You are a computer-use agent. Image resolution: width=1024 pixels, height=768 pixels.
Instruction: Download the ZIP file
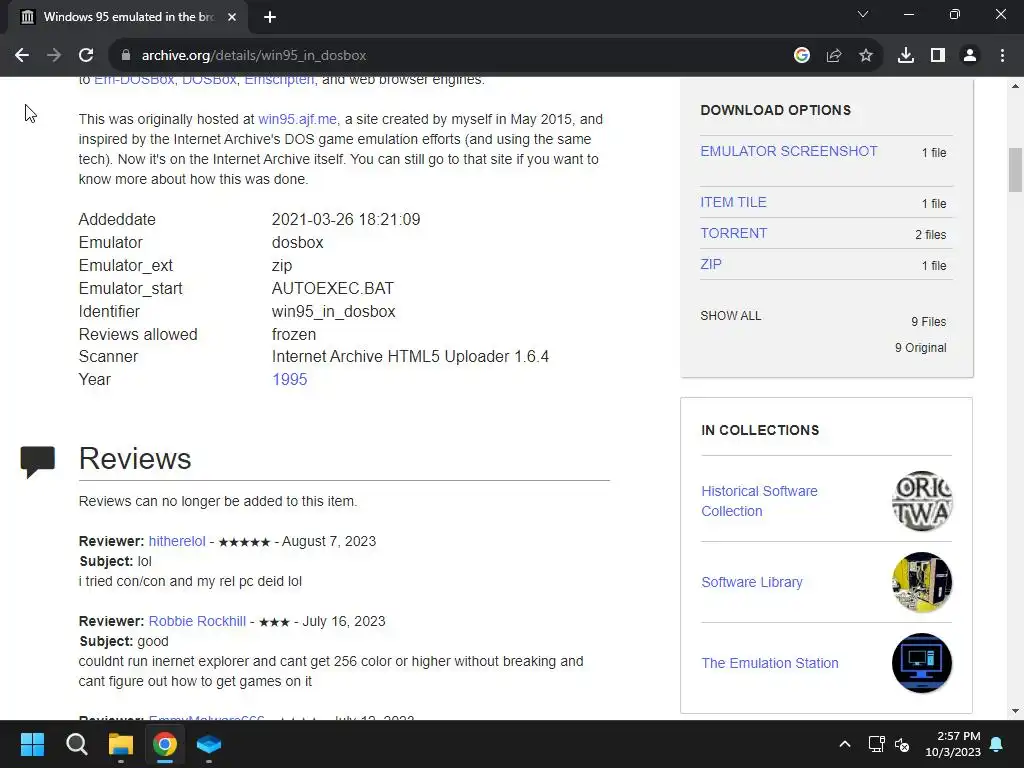(x=711, y=264)
